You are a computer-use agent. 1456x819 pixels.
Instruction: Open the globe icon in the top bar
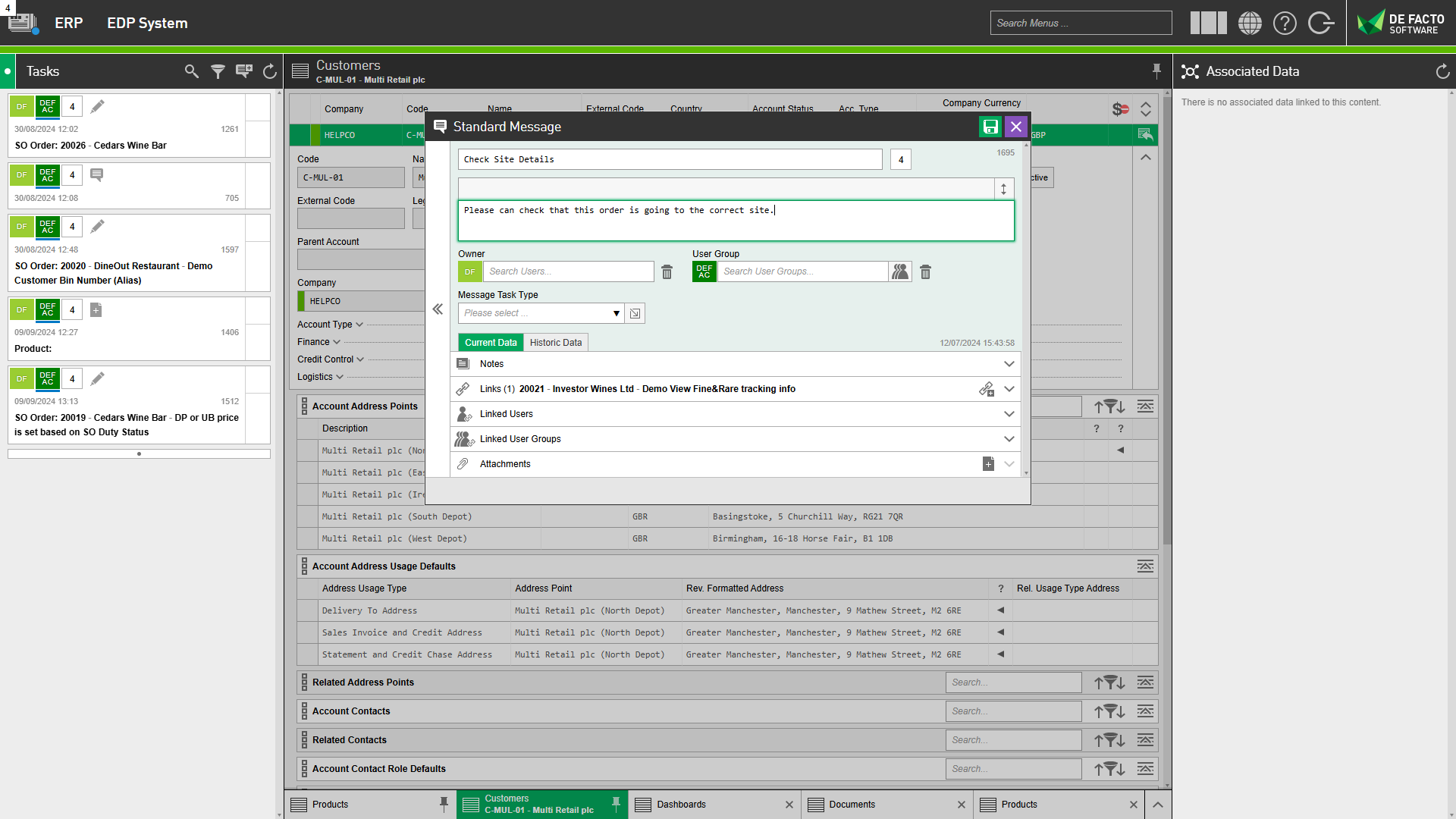pos(1250,23)
